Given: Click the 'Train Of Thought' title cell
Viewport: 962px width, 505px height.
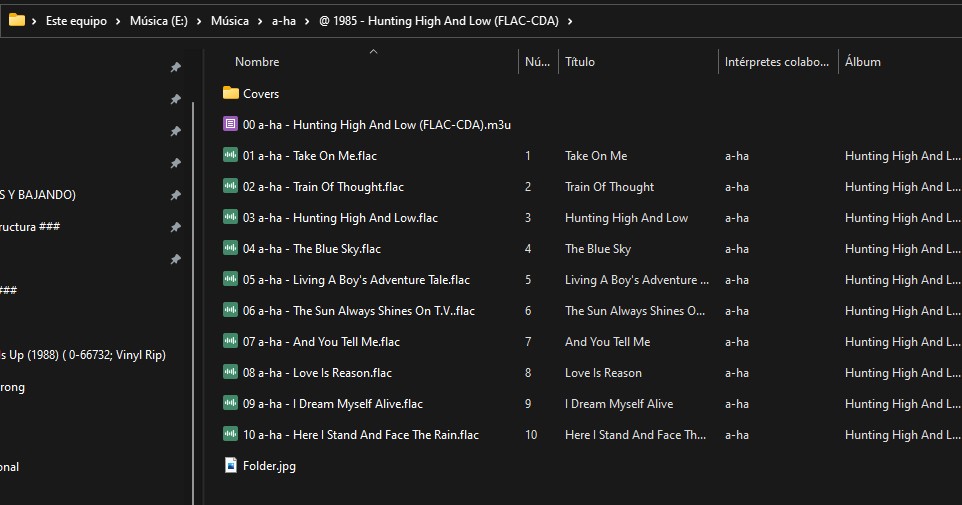Looking at the screenshot, I should click(x=609, y=187).
